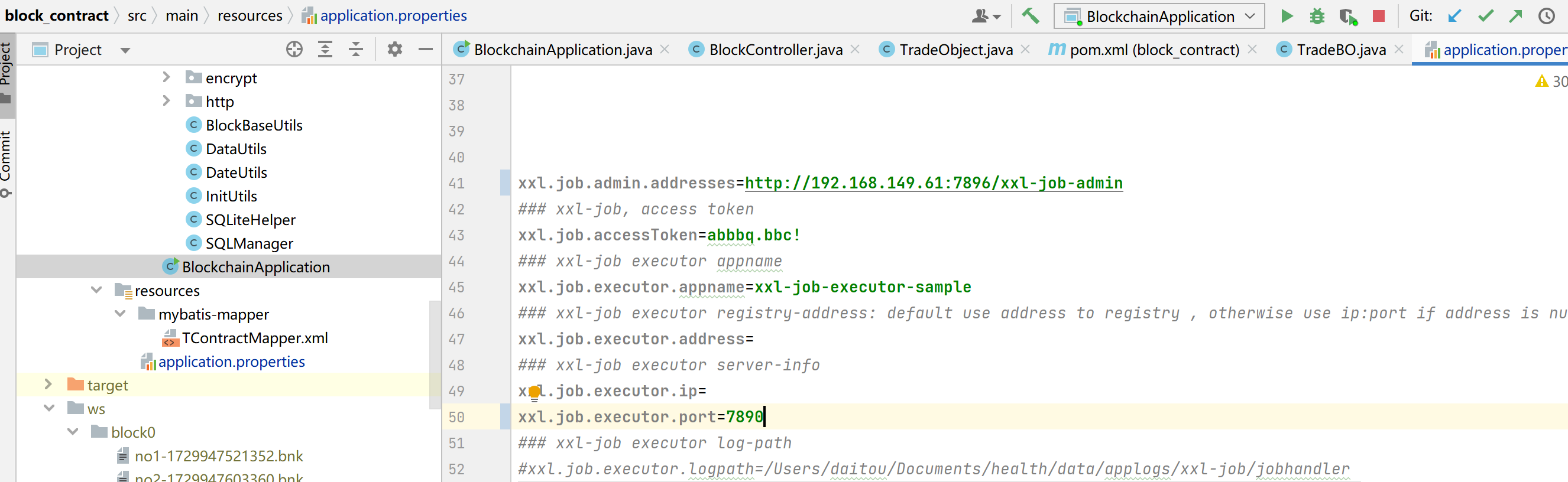This screenshot has width=1568, height=482.
Task: Build project using the hammer icon
Action: pyautogui.click(x=1030, y=15)
